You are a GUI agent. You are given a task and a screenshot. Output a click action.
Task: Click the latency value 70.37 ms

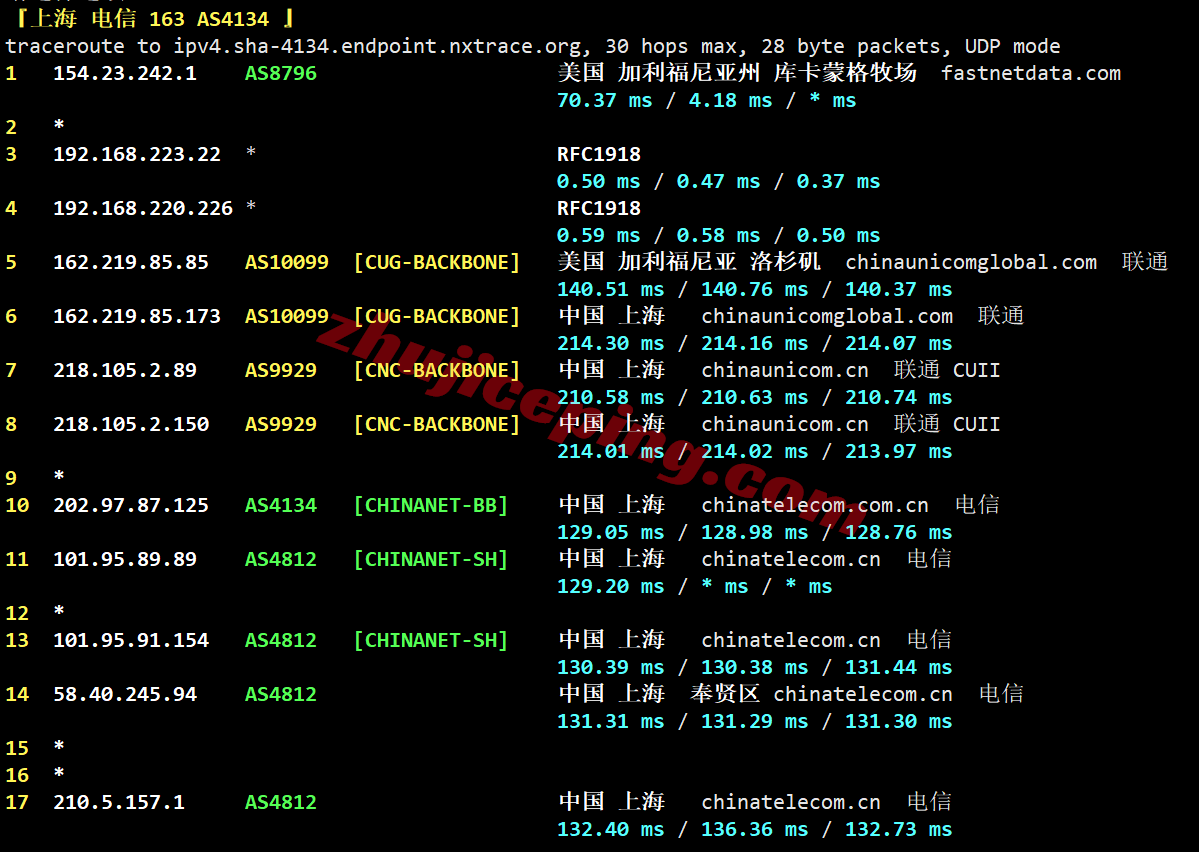tap(605, 100)
